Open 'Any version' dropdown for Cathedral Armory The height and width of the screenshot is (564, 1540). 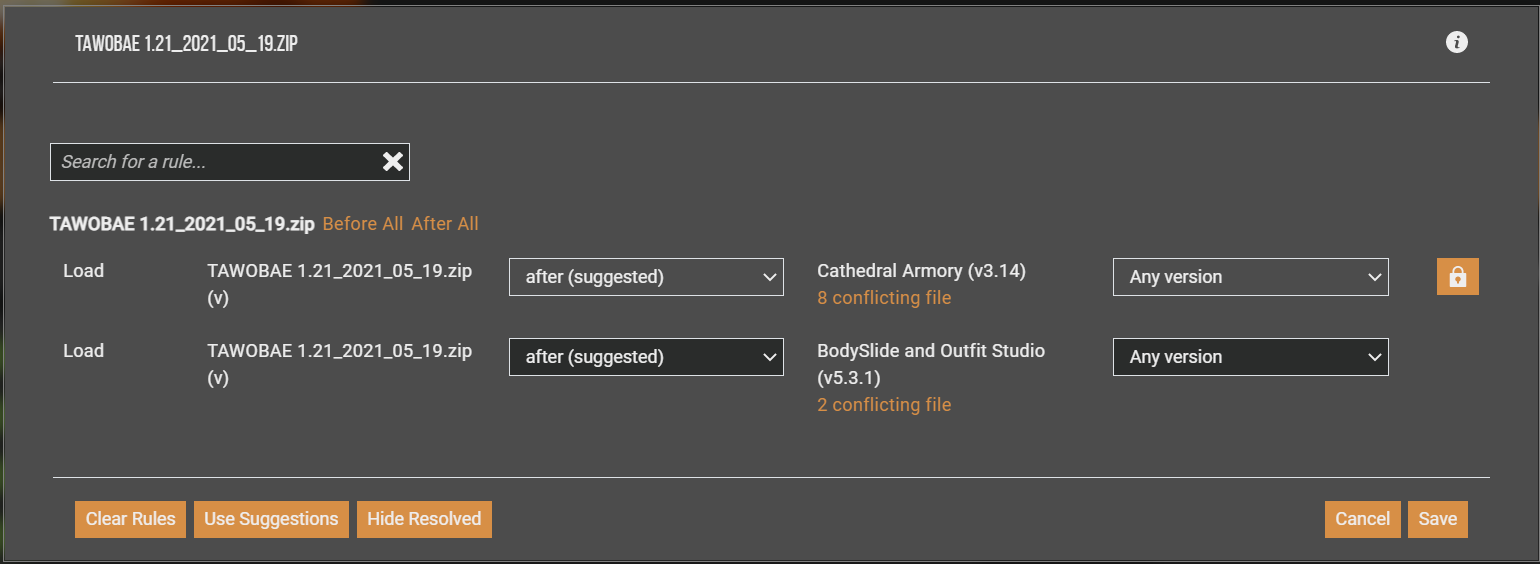[1250, 277]
